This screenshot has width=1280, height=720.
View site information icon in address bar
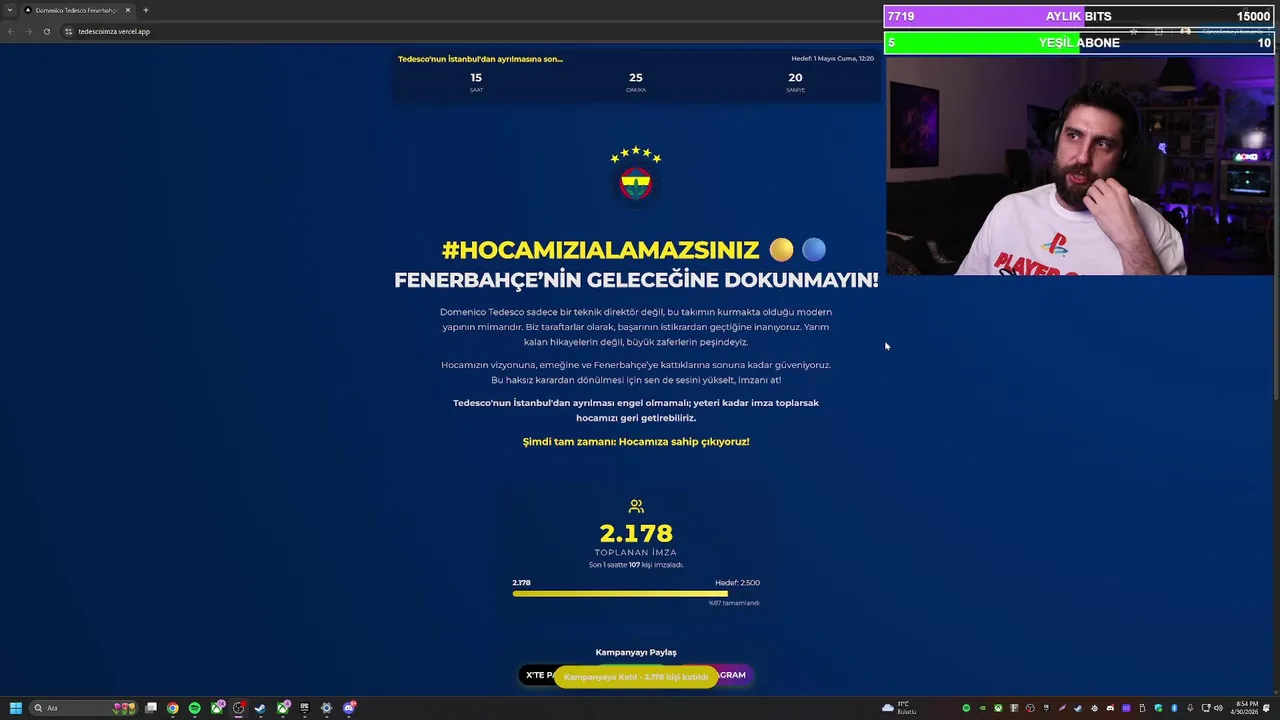click(x=68, y=31)
